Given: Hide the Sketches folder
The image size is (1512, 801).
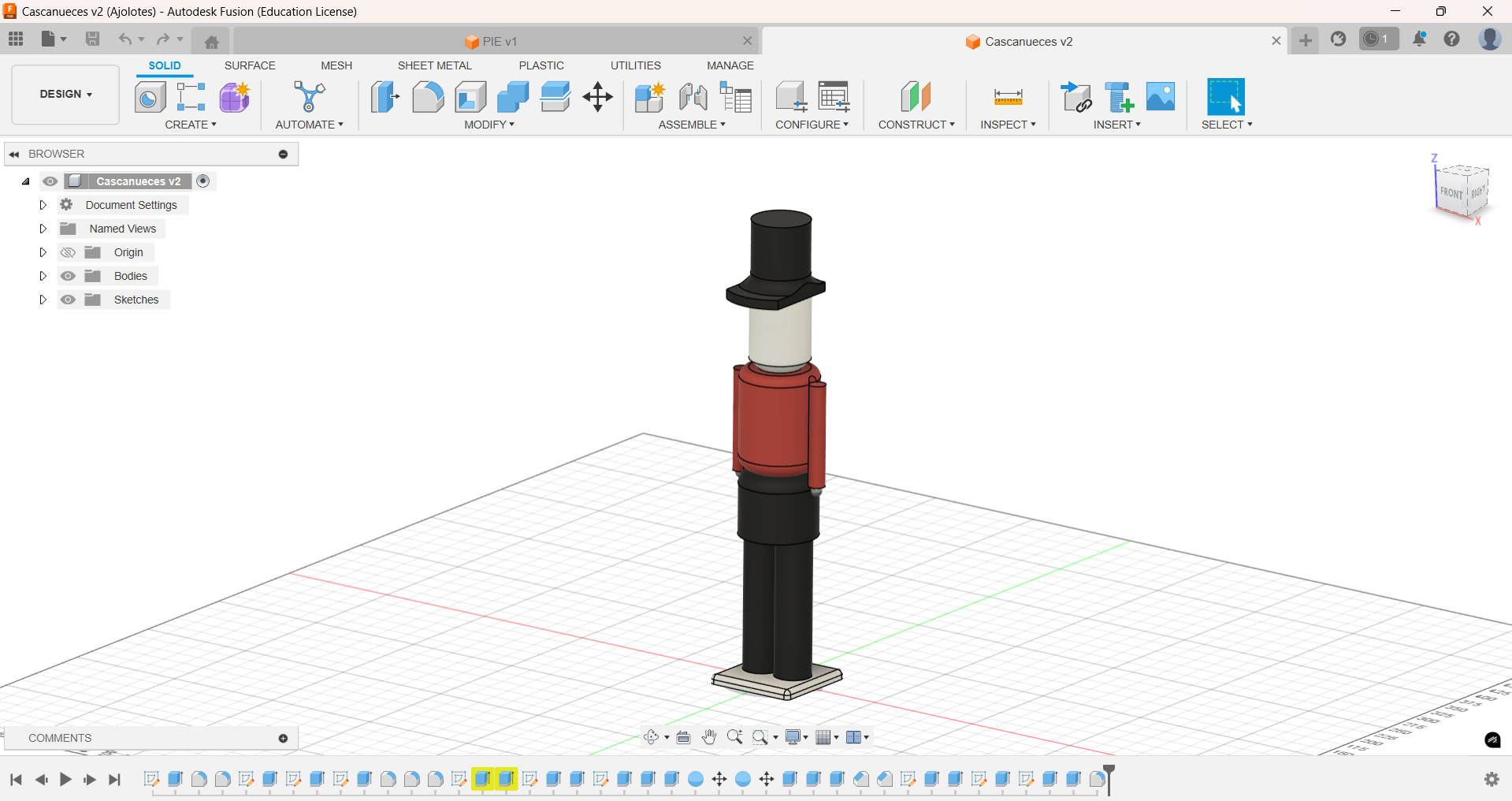Looking at the screenshot, I should 69,300.
